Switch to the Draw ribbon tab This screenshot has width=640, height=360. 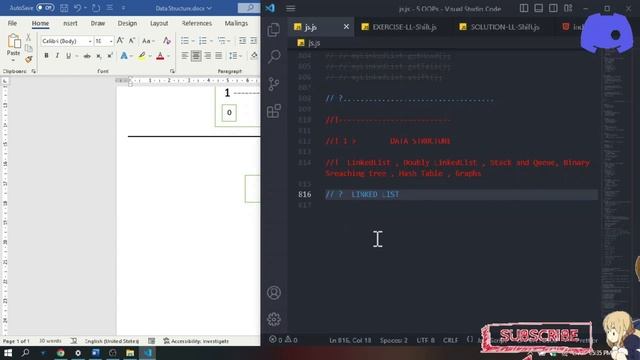click(98, 23)
